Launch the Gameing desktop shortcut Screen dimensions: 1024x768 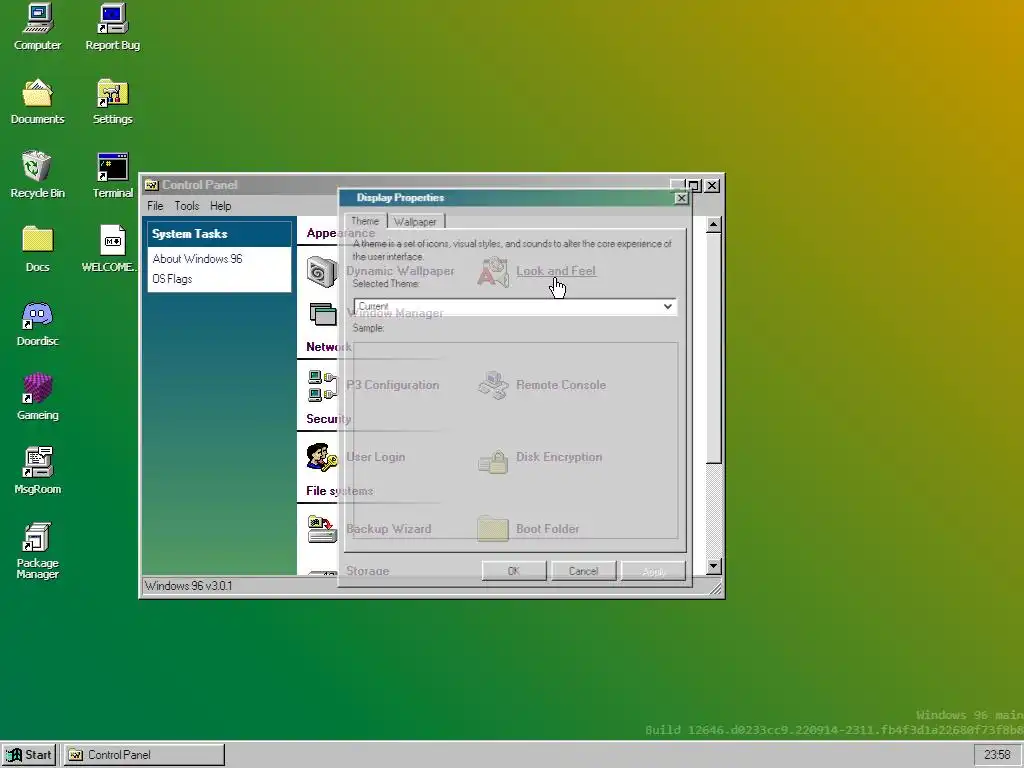[x=37, y=397]
